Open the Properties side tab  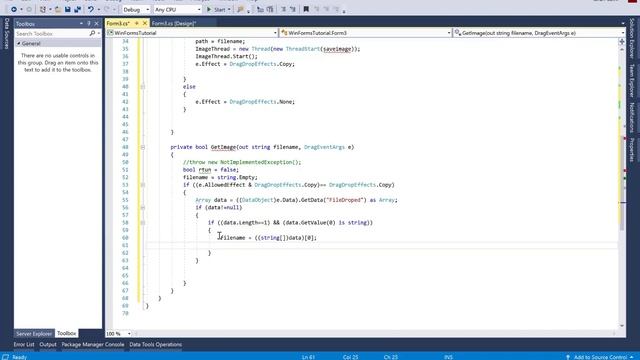631,150
